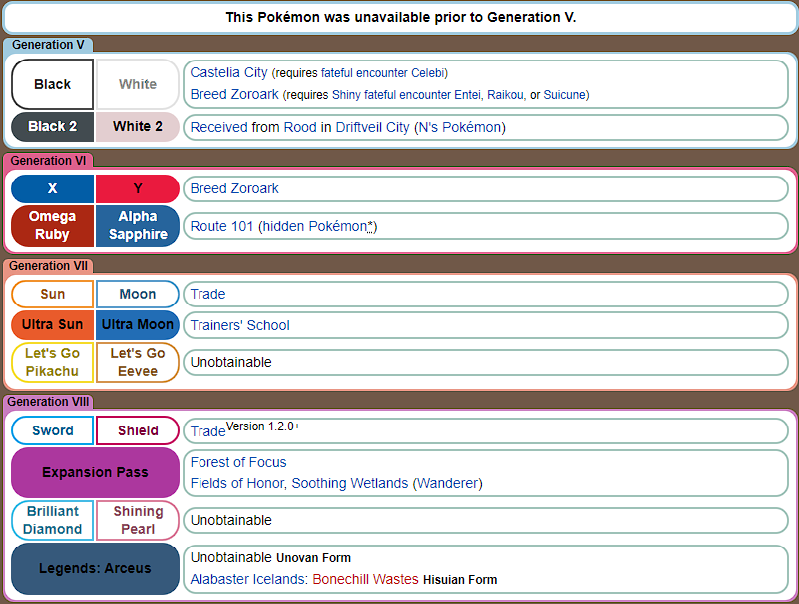Viewport: 799px width, 604px height.
Task: Follow the Forest of Focus link
Action: [238, 462]
